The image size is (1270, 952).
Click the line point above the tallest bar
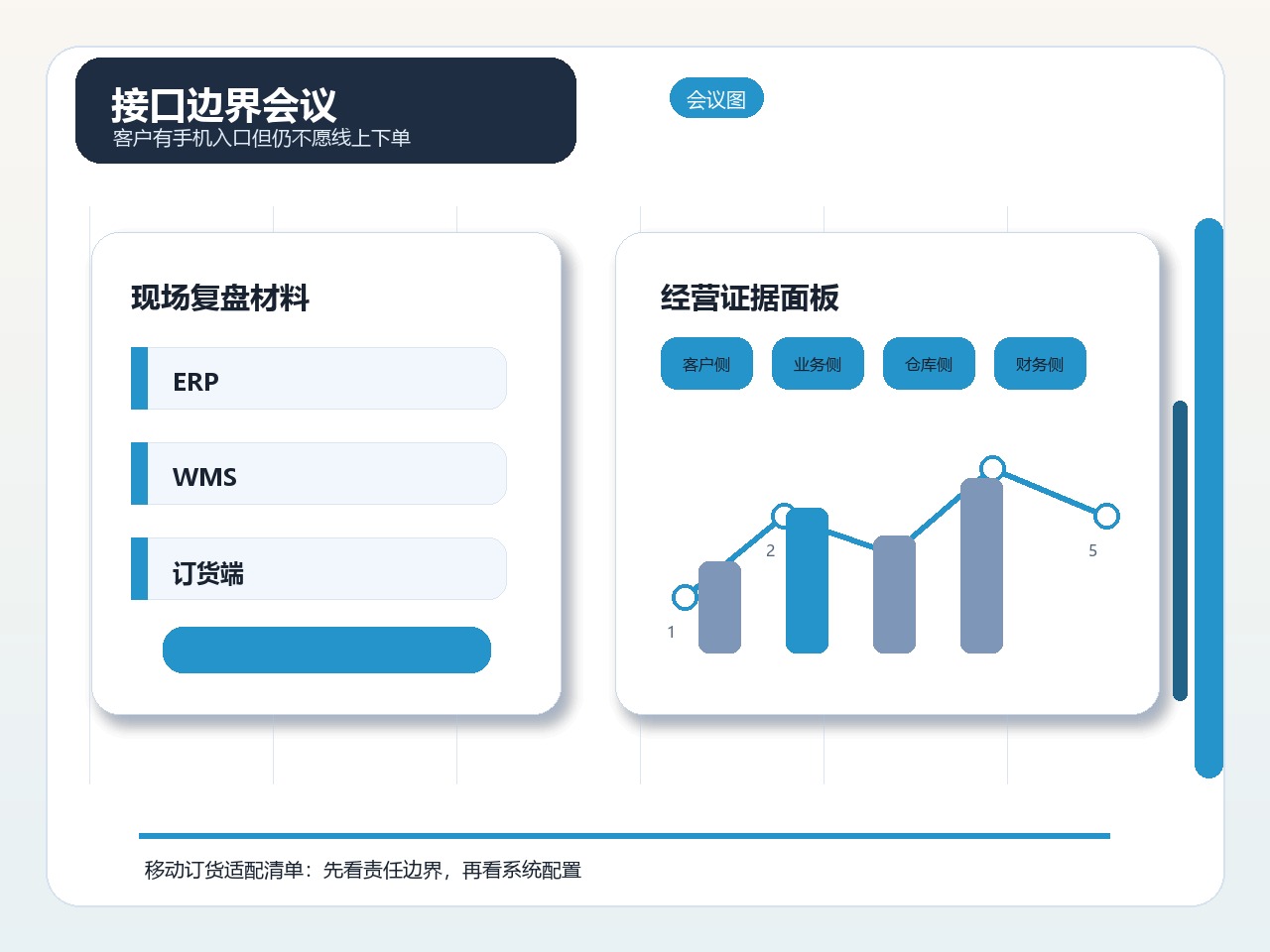992,468
